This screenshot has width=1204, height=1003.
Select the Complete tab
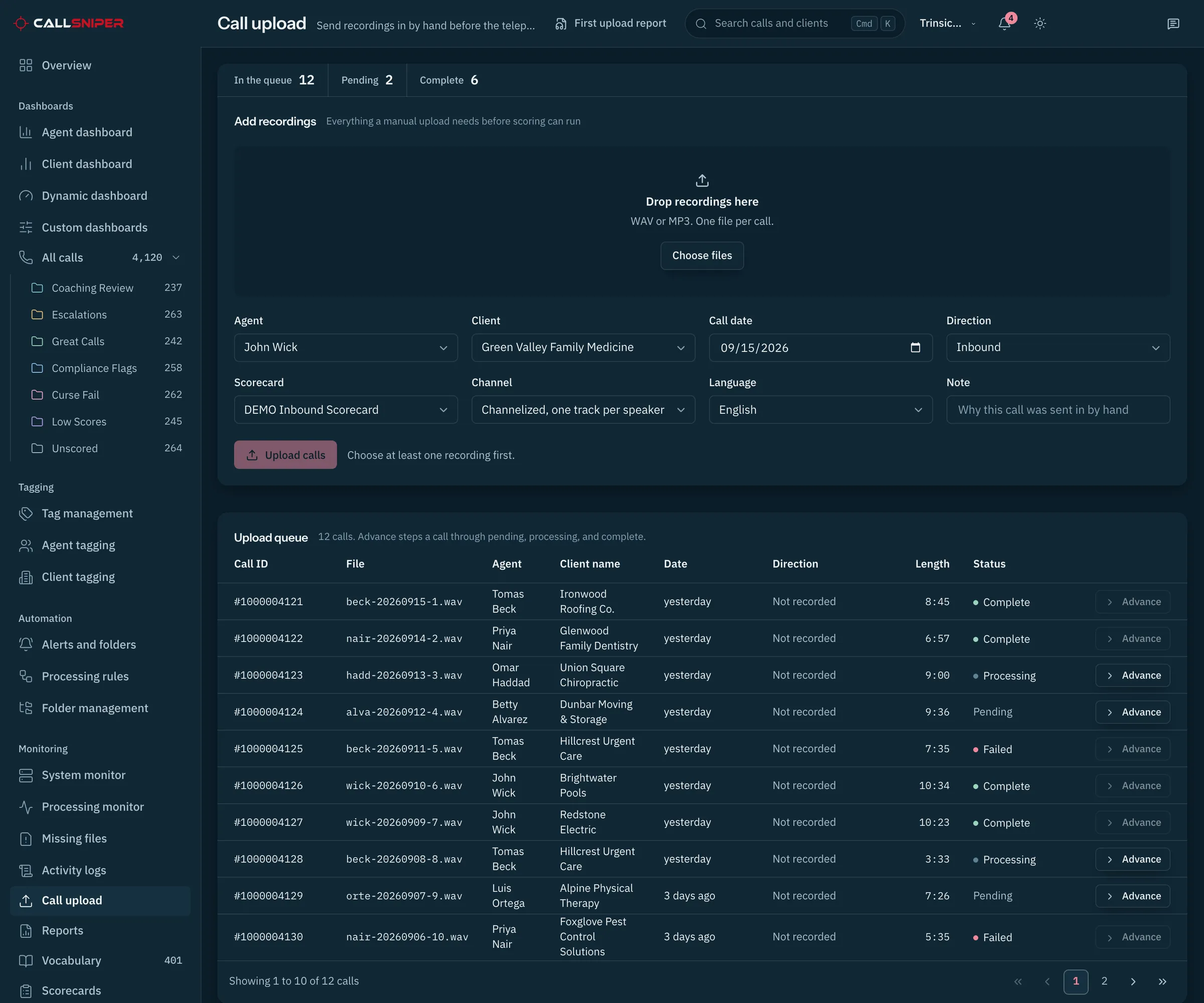(448, 80)
